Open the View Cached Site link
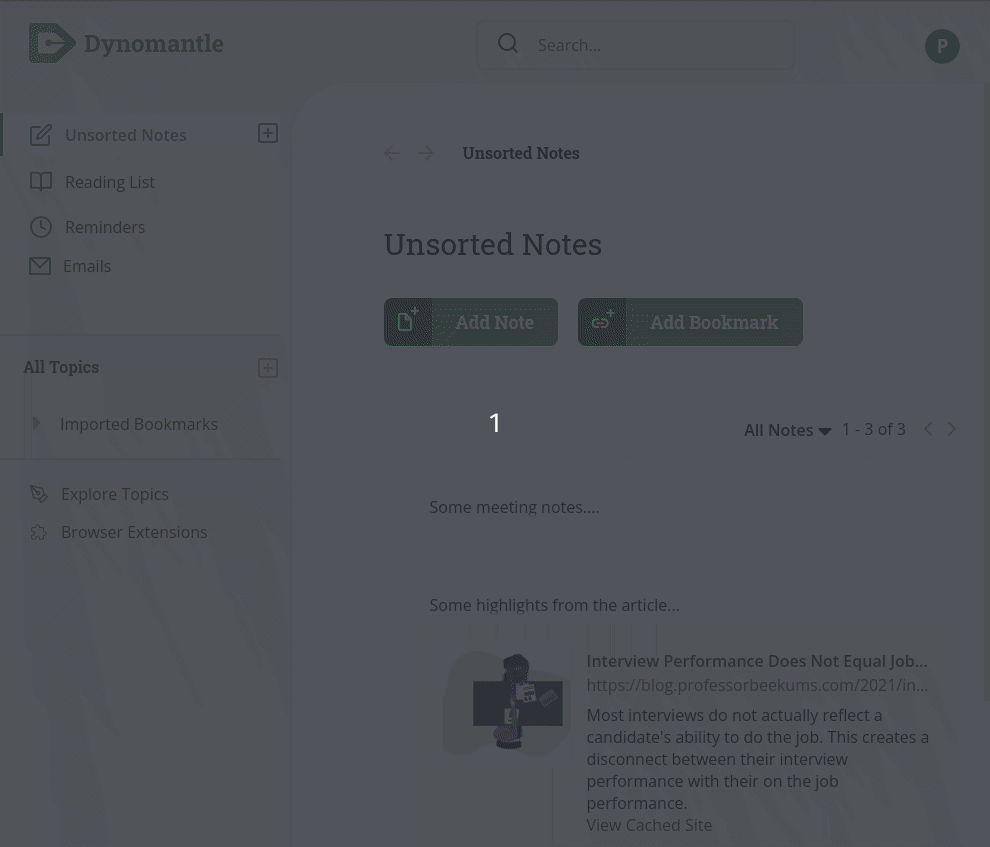This screenshot has width=990, height=847. click(649, 825)
